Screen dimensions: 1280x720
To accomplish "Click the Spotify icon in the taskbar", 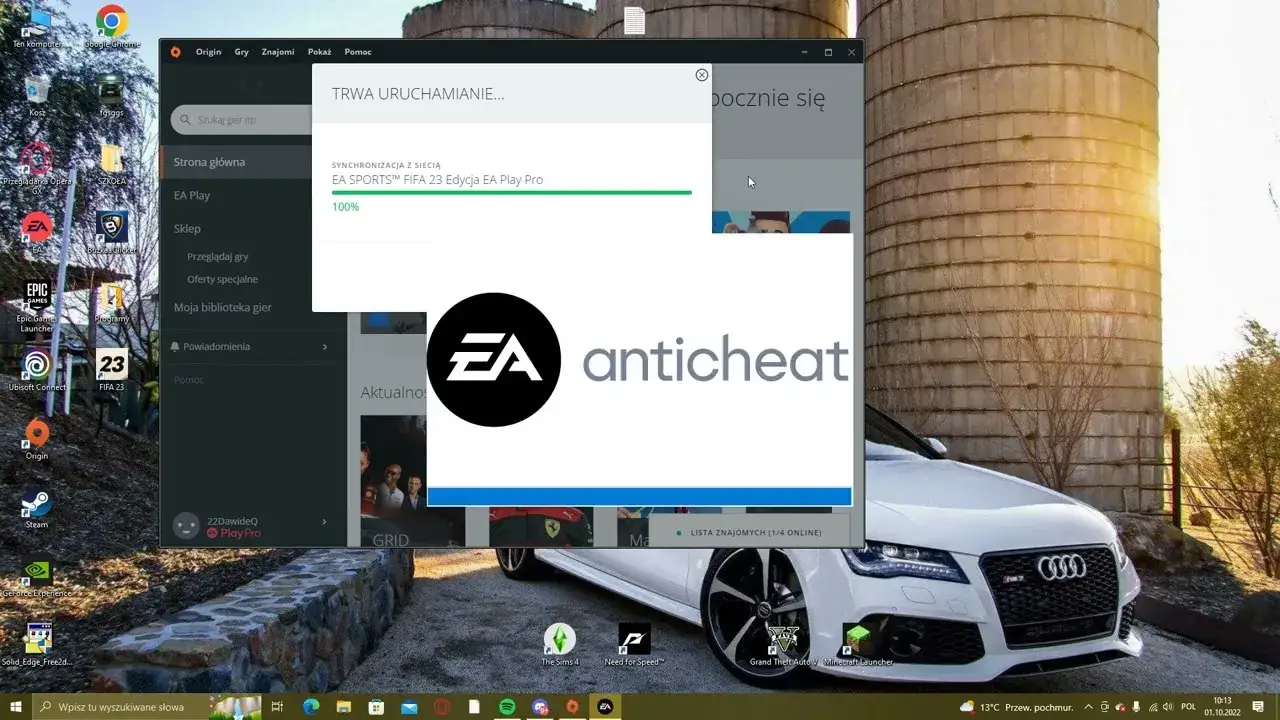I will pyautogui.click(x=507, y=707).
